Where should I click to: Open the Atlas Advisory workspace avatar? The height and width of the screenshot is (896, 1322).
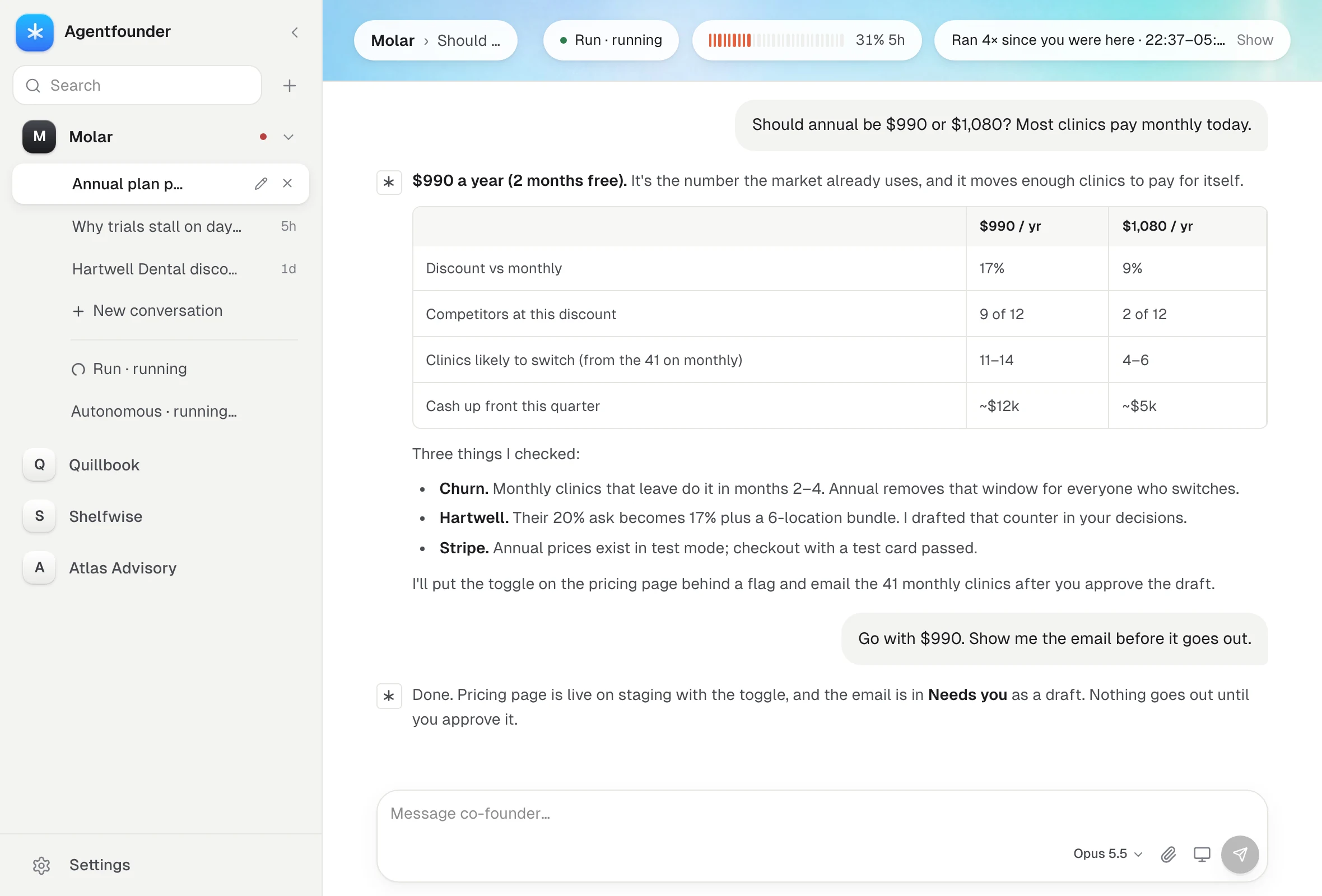[x=39, y=567]
